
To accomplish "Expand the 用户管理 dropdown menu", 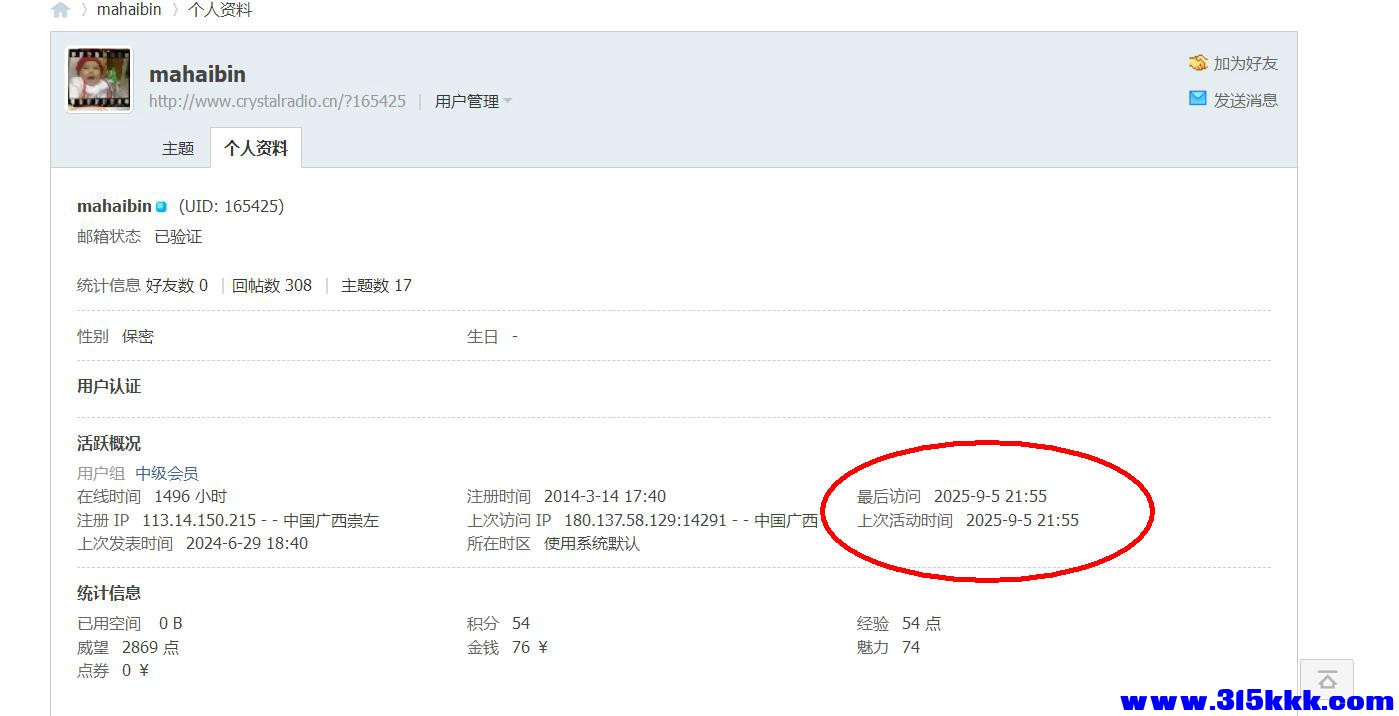I will coord(473,101).
